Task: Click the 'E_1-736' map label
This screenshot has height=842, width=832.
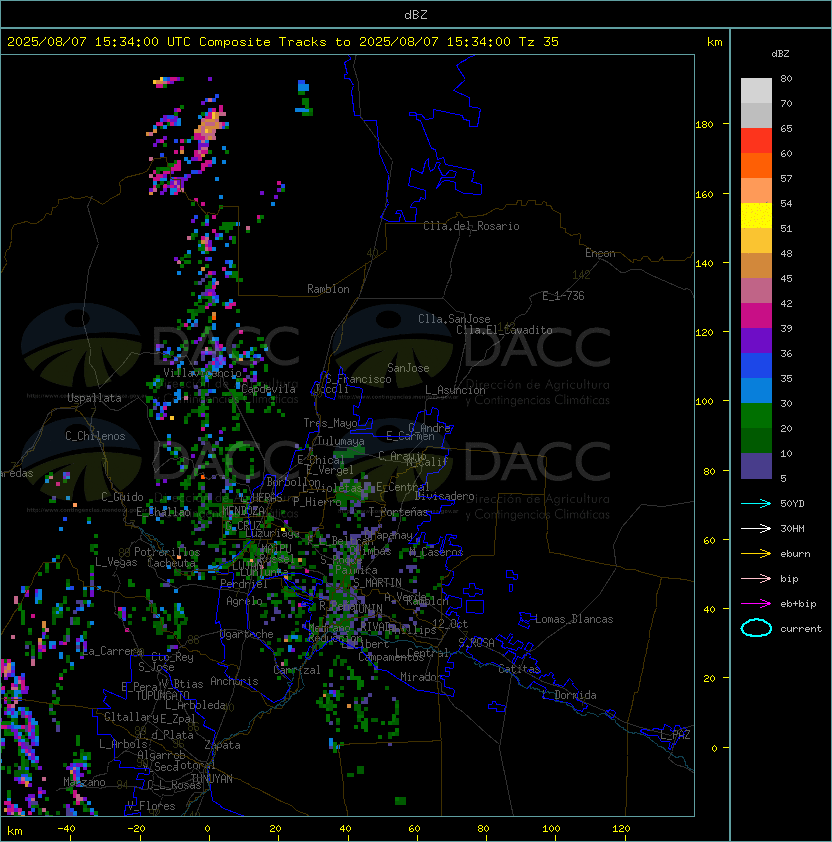Action: [x=563, y=296]
